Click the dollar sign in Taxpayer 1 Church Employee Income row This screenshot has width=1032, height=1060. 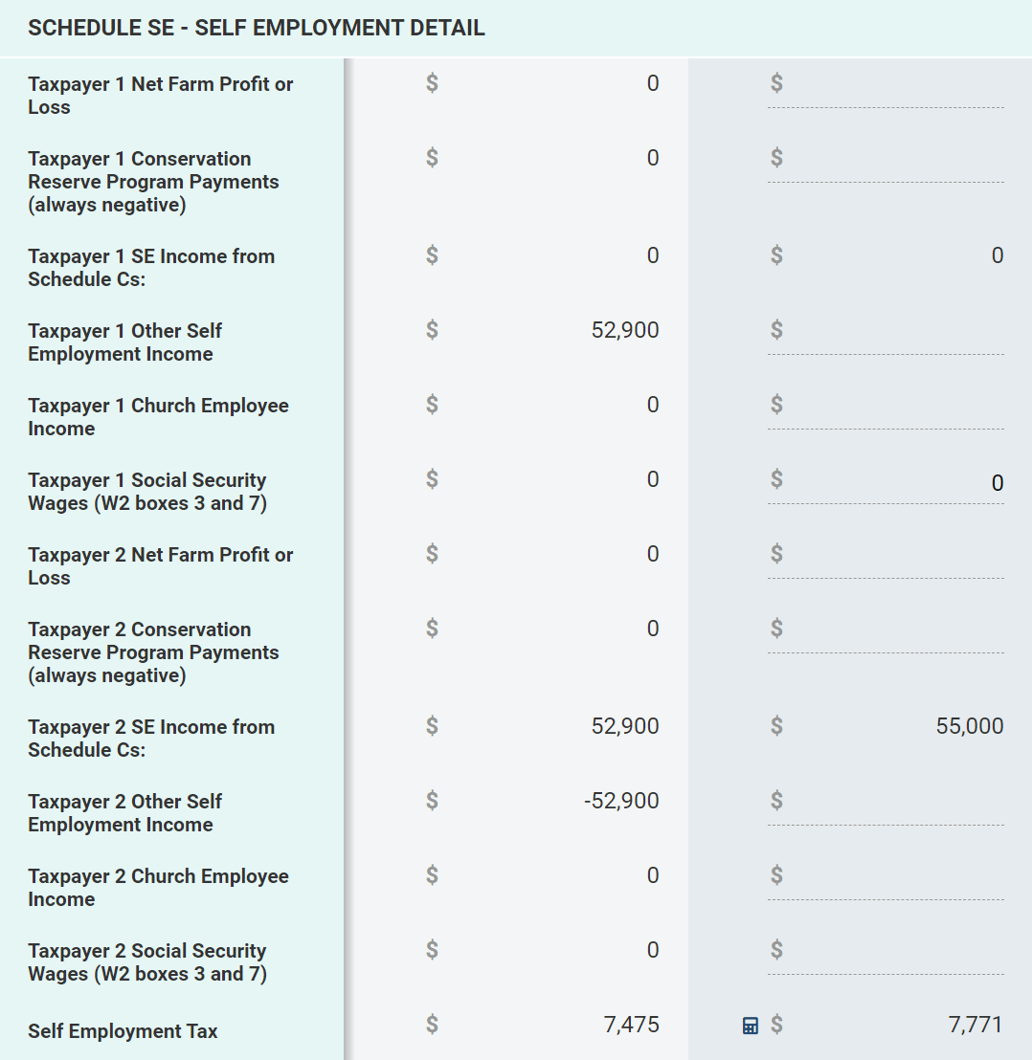pos(431,405)
